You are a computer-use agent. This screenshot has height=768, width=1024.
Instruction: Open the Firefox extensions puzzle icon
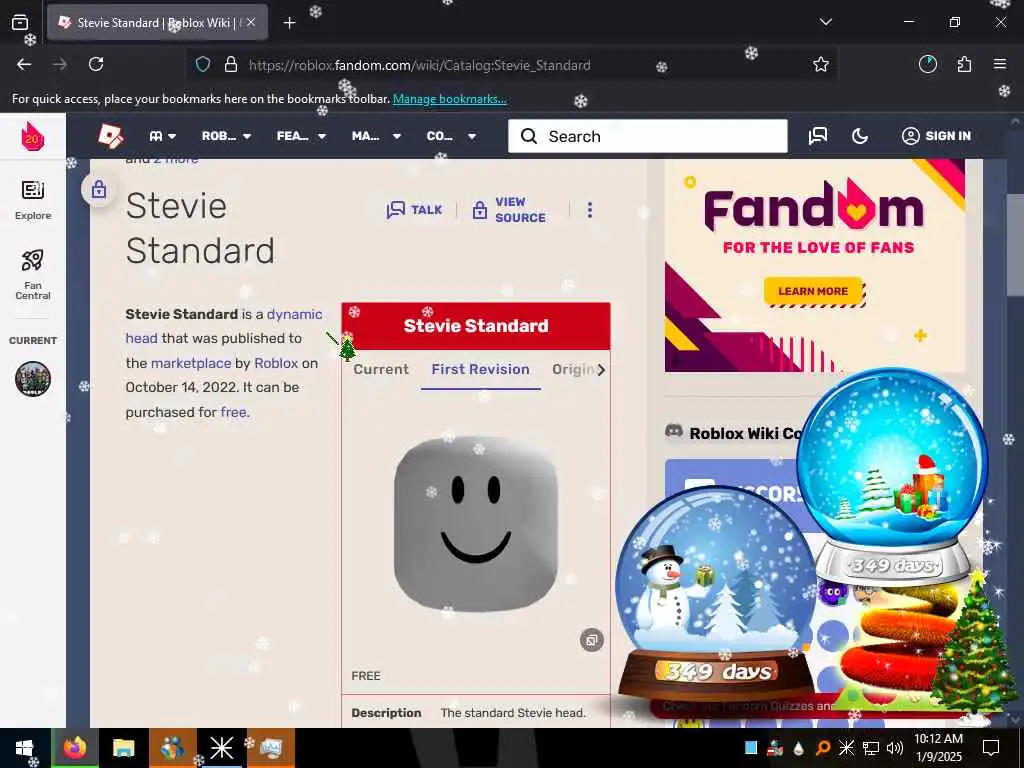coord(964,64)
